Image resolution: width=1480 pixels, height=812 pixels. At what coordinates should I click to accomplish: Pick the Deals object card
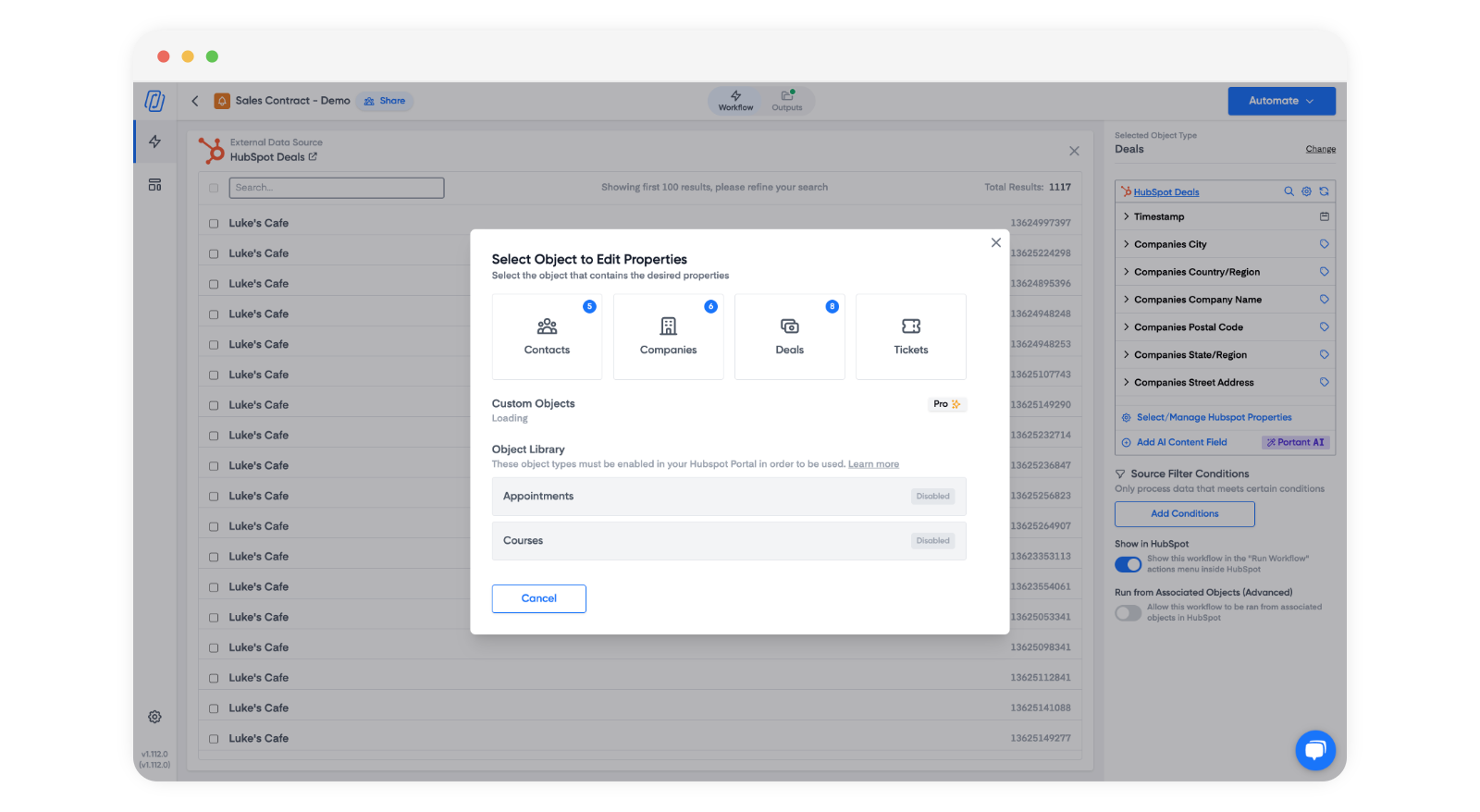click(789, 337)
